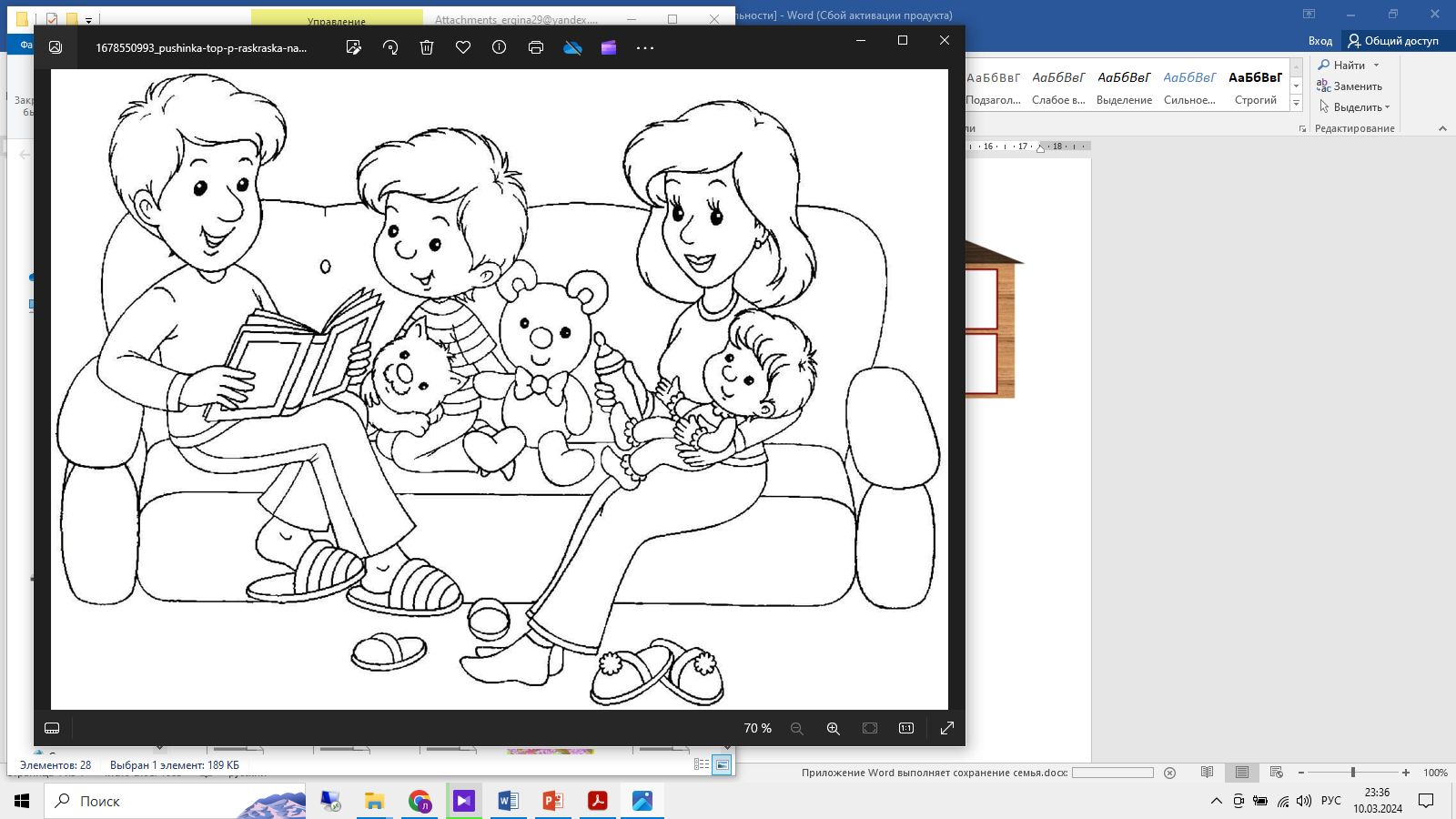Open the See more (three dots) menu
This screenshot has width=1456, height=819.
click(645, 47)
